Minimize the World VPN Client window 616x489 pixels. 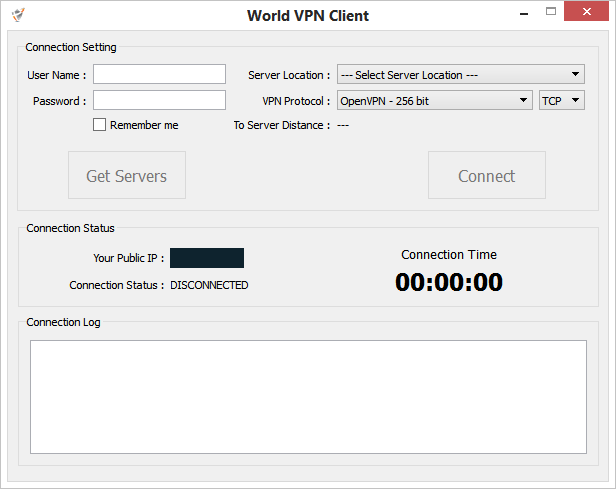pyautogui.click(x=524, y=13)
